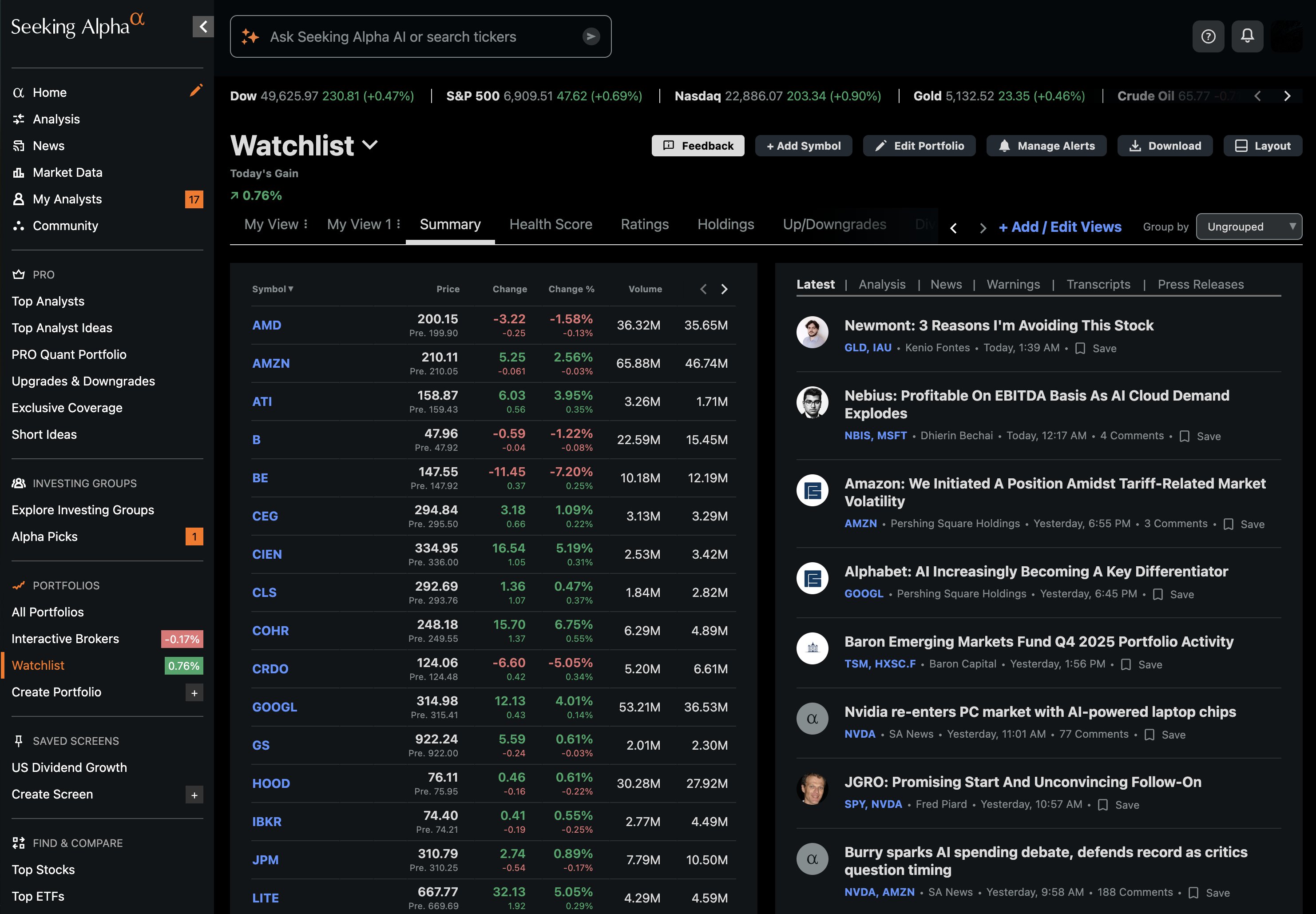Switch to the Health Score tab
Image resolution: width=1316 pixels, height=914 pixels.
[x=550, y=224]
